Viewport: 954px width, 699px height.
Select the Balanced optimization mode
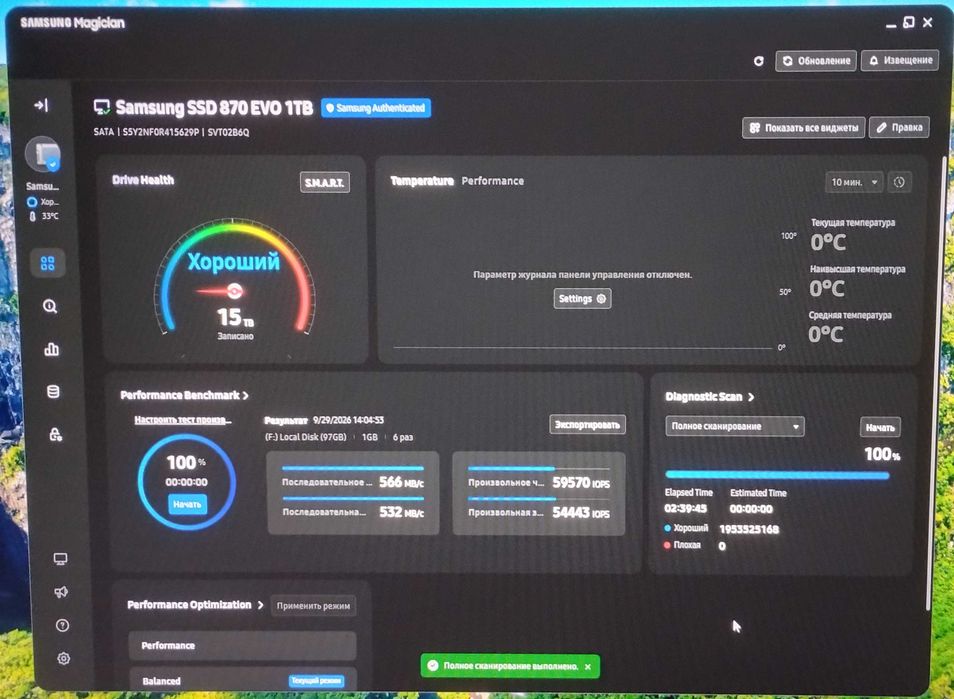pos(242,680)
